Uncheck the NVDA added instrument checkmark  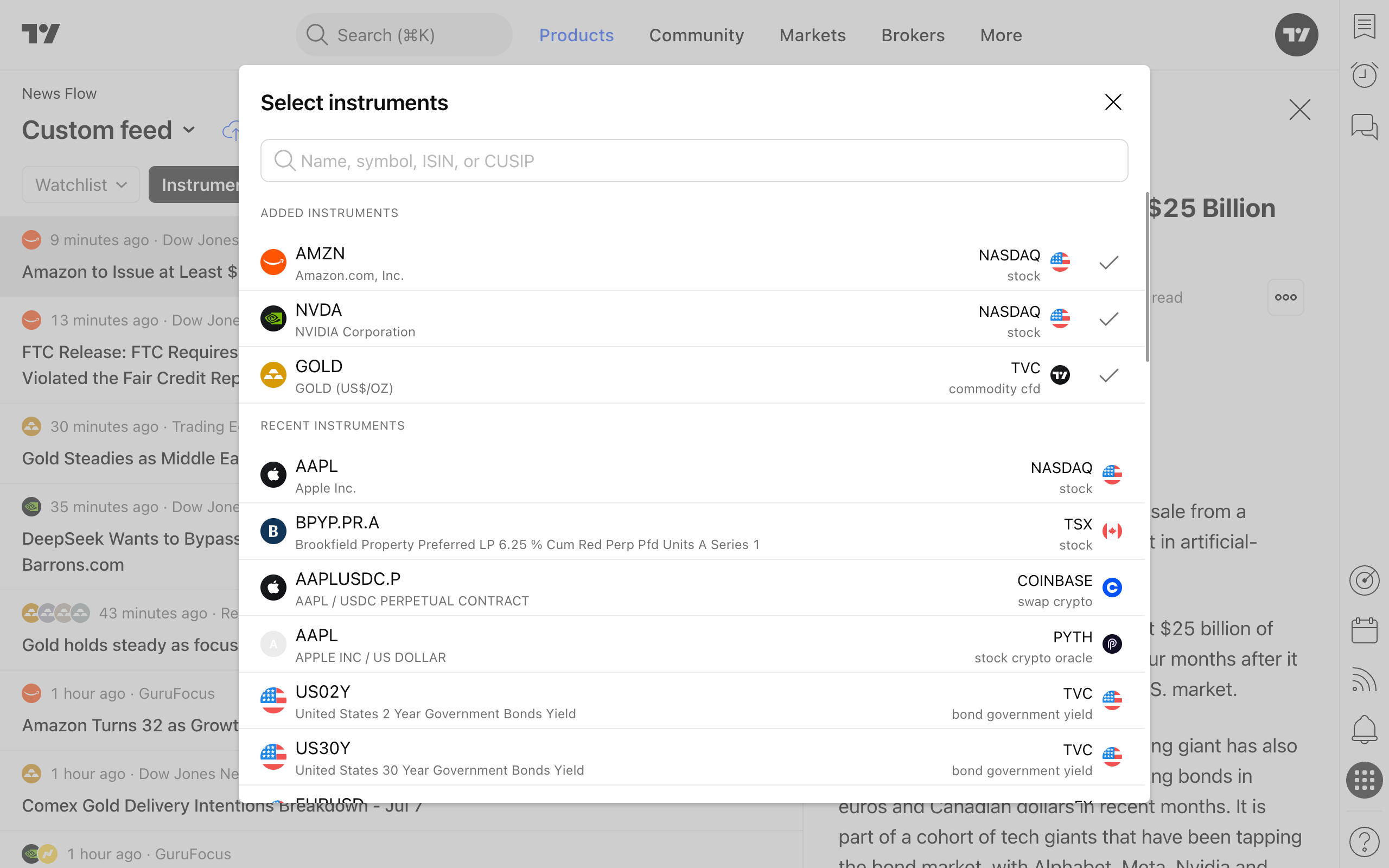click(1108, 318)
